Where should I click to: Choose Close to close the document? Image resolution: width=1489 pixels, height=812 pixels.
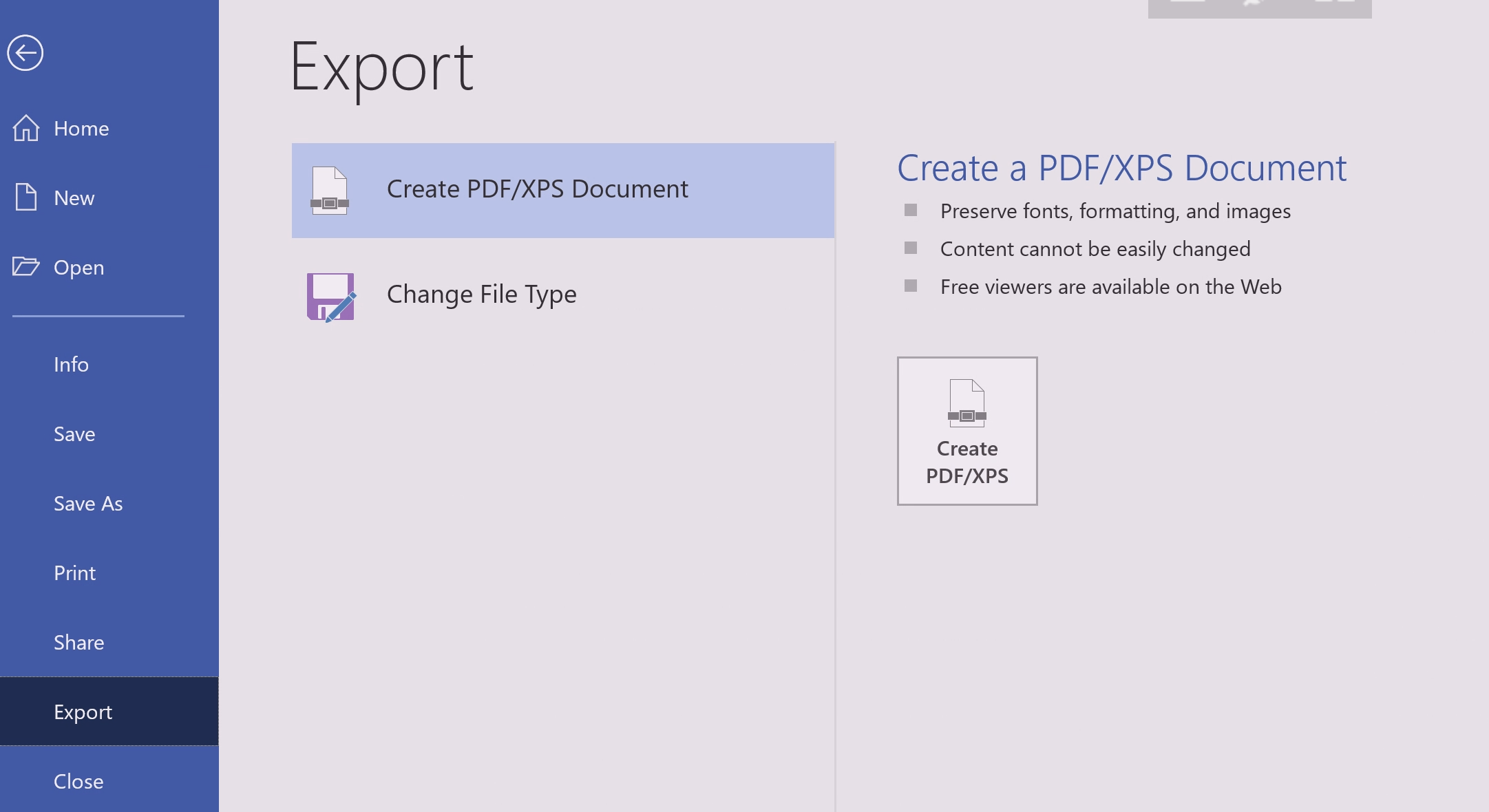coord(109,781)
